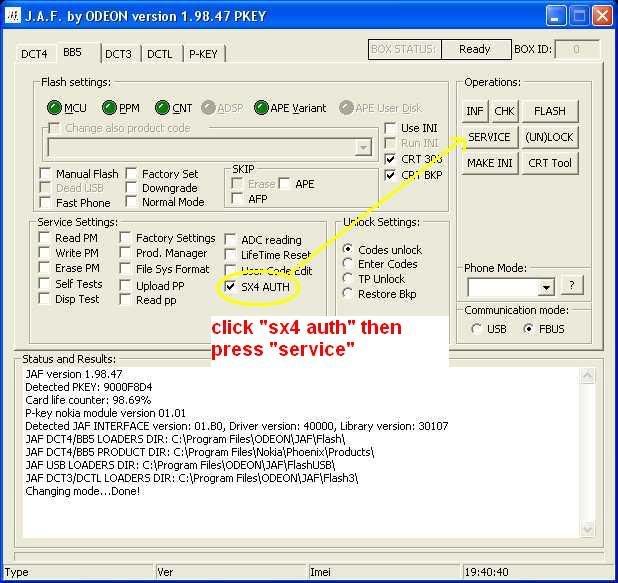This screenshot has width=618, height=583.
Task: Uncheck the CRT BKP checkbox
Action: pos(390,175)
